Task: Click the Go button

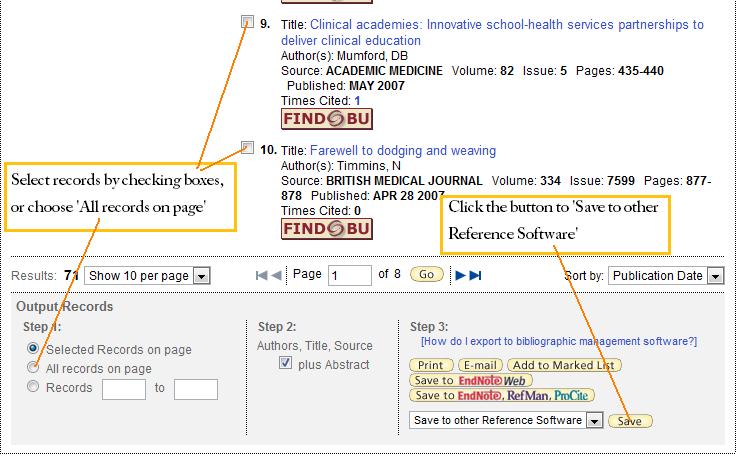Action: pyautogui.click(x=426, y=275)
